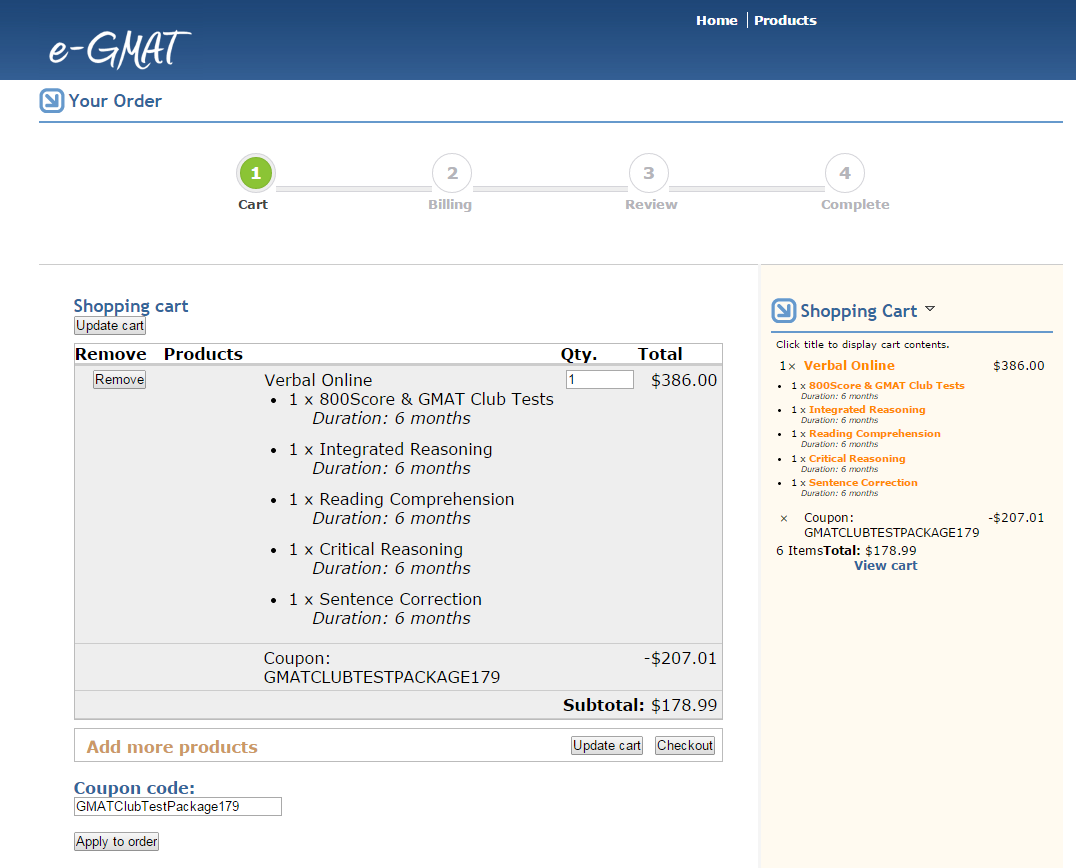Image resolution: width=1076 pixels, height=868 pixels.
Task: Focus the Coupon code text field
Action: point(178,806)
